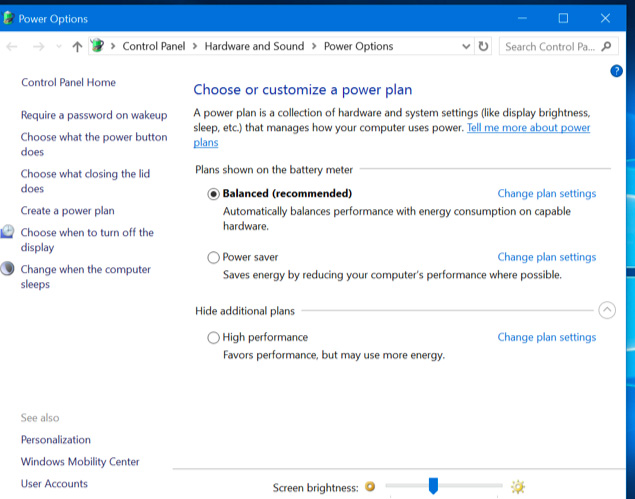Open Tell me more about power plans
Viewport: 635px width, 499px height.
point(528,128)
